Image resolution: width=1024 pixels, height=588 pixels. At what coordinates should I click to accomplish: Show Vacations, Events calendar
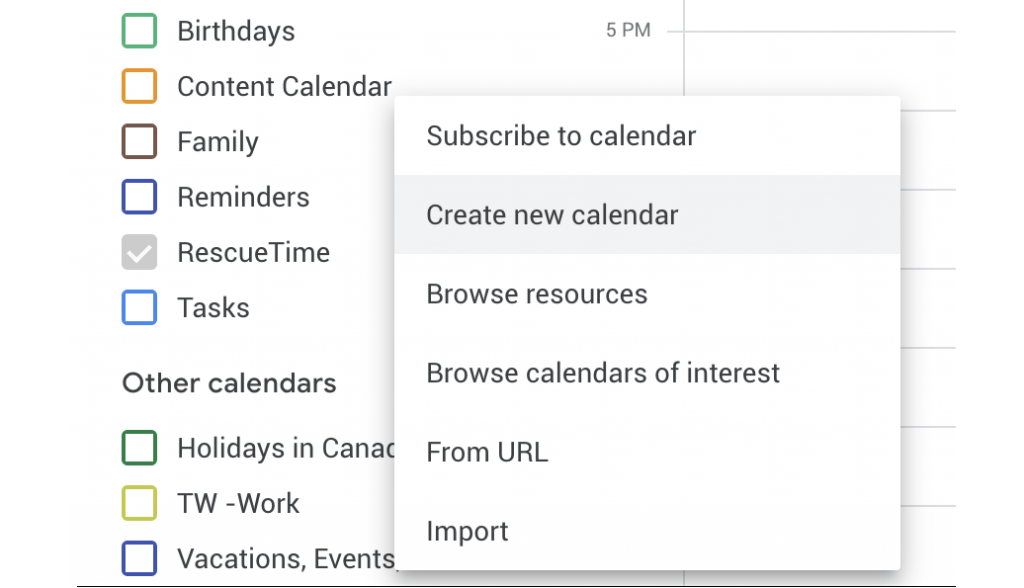point(139,558)
